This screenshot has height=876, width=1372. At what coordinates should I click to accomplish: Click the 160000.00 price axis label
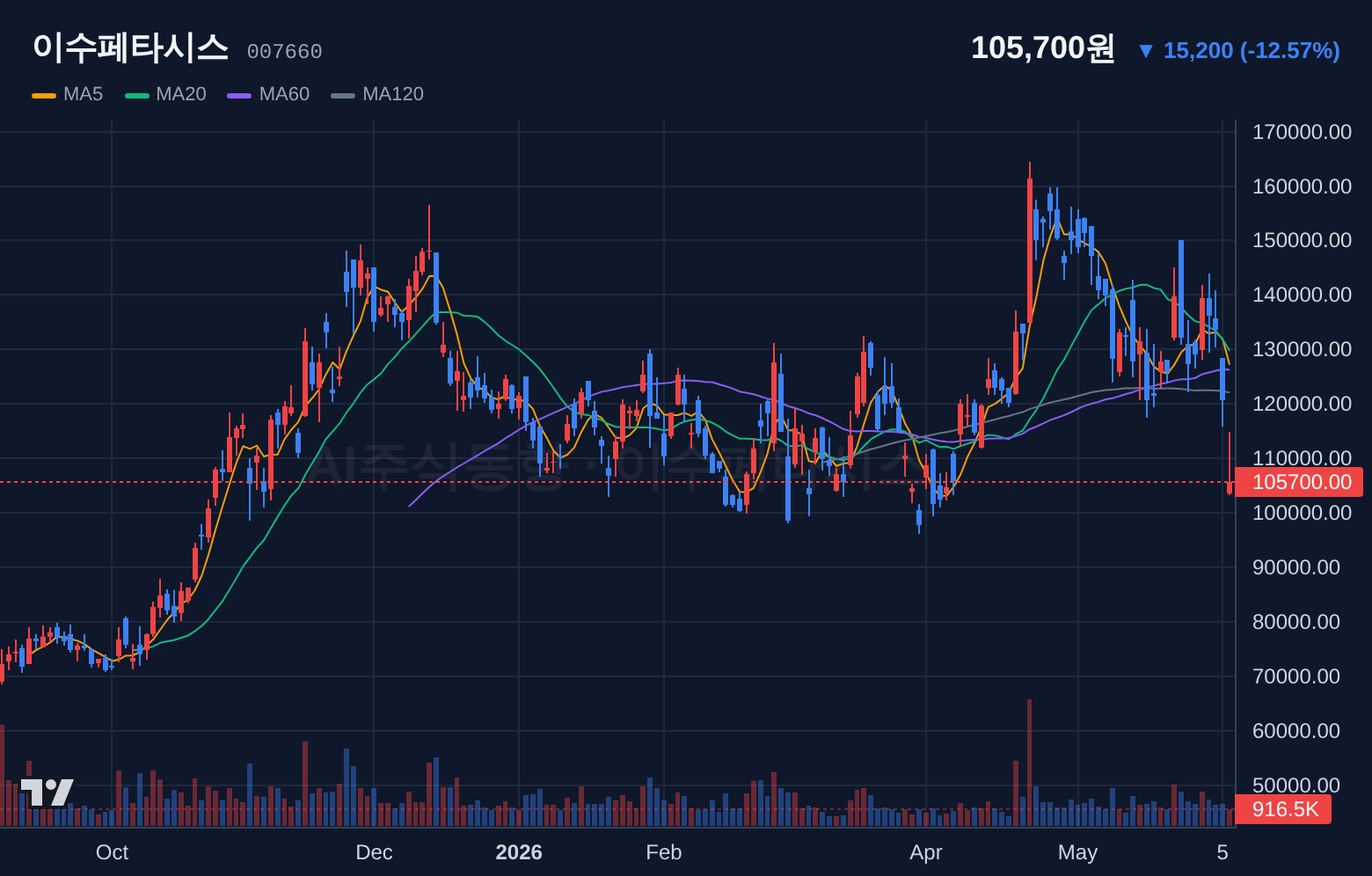1302,186
